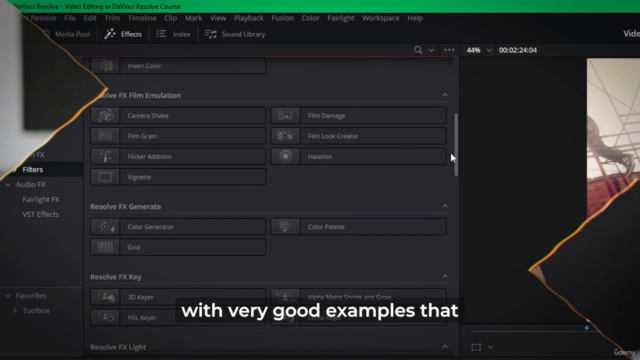This screenshot has height=360, width=640.
Task: Collapse the Resolve FX Key section
Action: point(445,276)
